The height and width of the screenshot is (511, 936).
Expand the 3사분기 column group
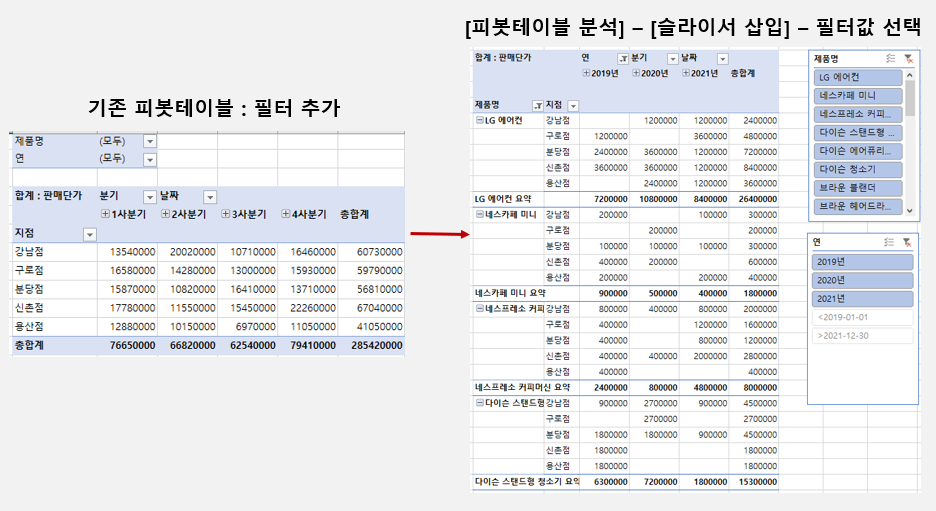[x=226, y=214]
